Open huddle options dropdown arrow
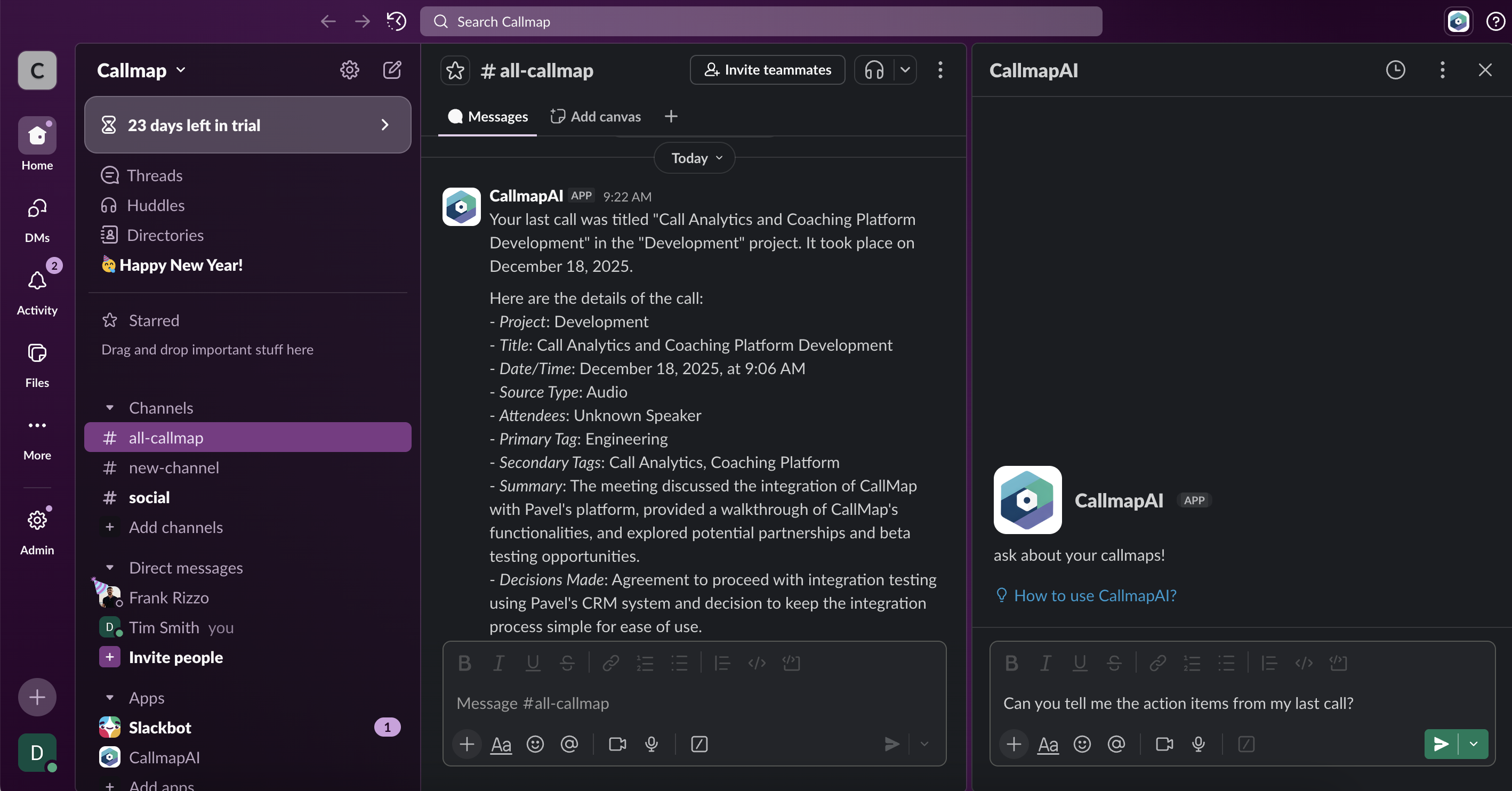The height and width of the screenshot is (791, 1512). 905,70
